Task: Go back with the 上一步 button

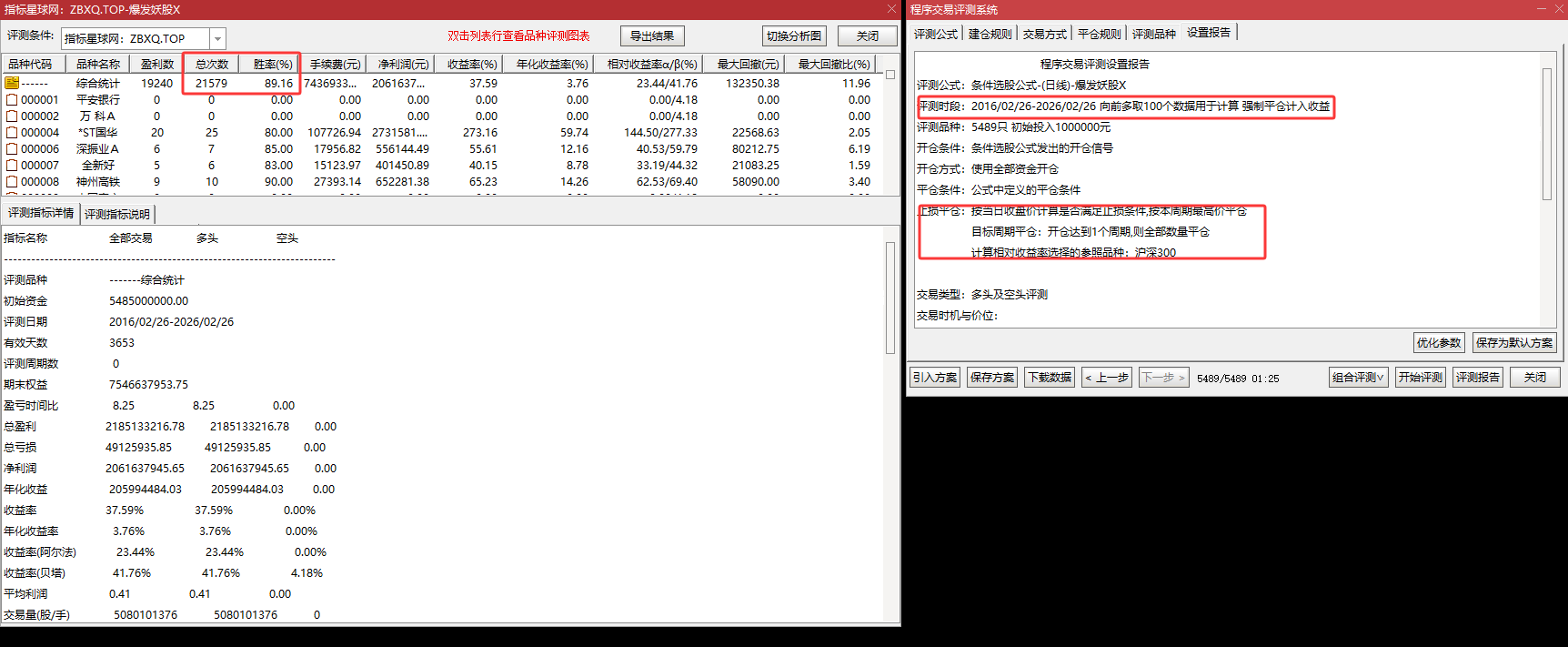Action: click(1107, 378)
